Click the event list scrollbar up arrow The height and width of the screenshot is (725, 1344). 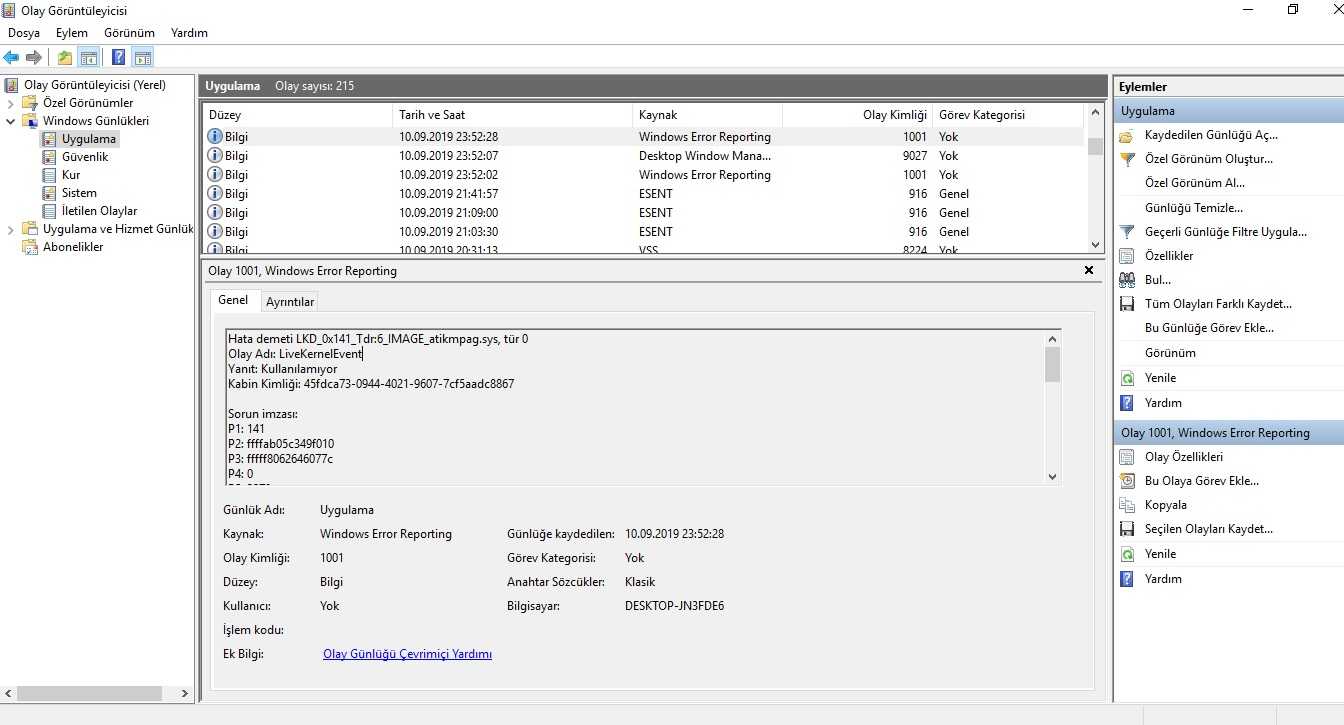[x=1095, y=114]
